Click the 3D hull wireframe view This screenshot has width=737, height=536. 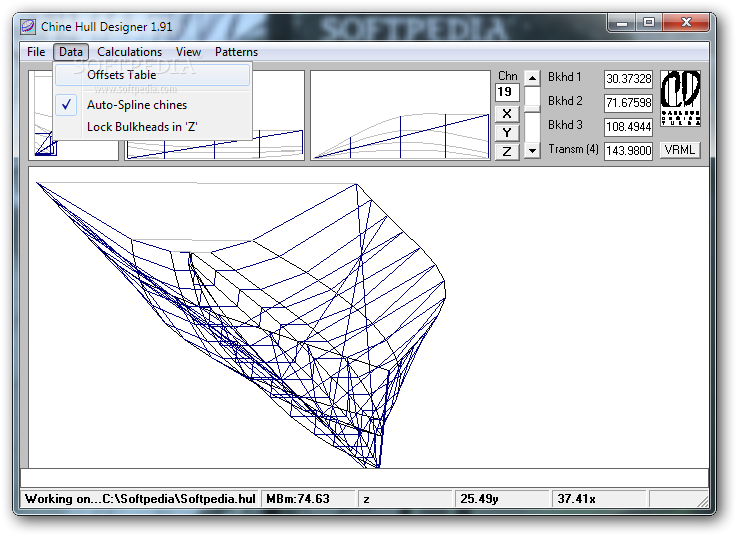tap(368, 317)
